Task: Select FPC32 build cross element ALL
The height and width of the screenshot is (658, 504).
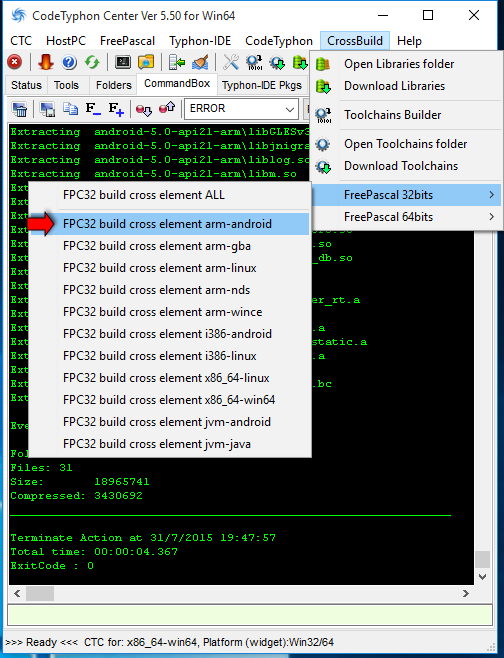Action: (x=170, y=195)
